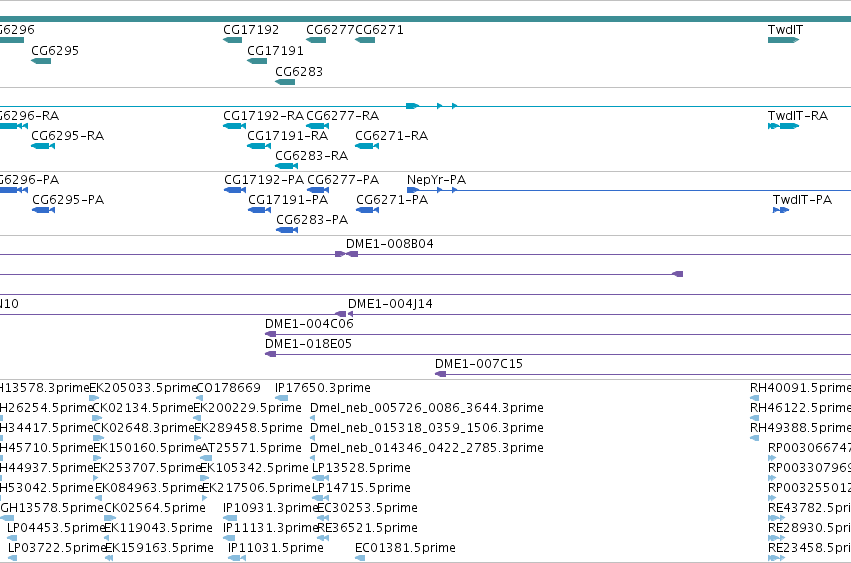
Task: Select the CG6295 gene glyph
Action: tap(41, 61)
